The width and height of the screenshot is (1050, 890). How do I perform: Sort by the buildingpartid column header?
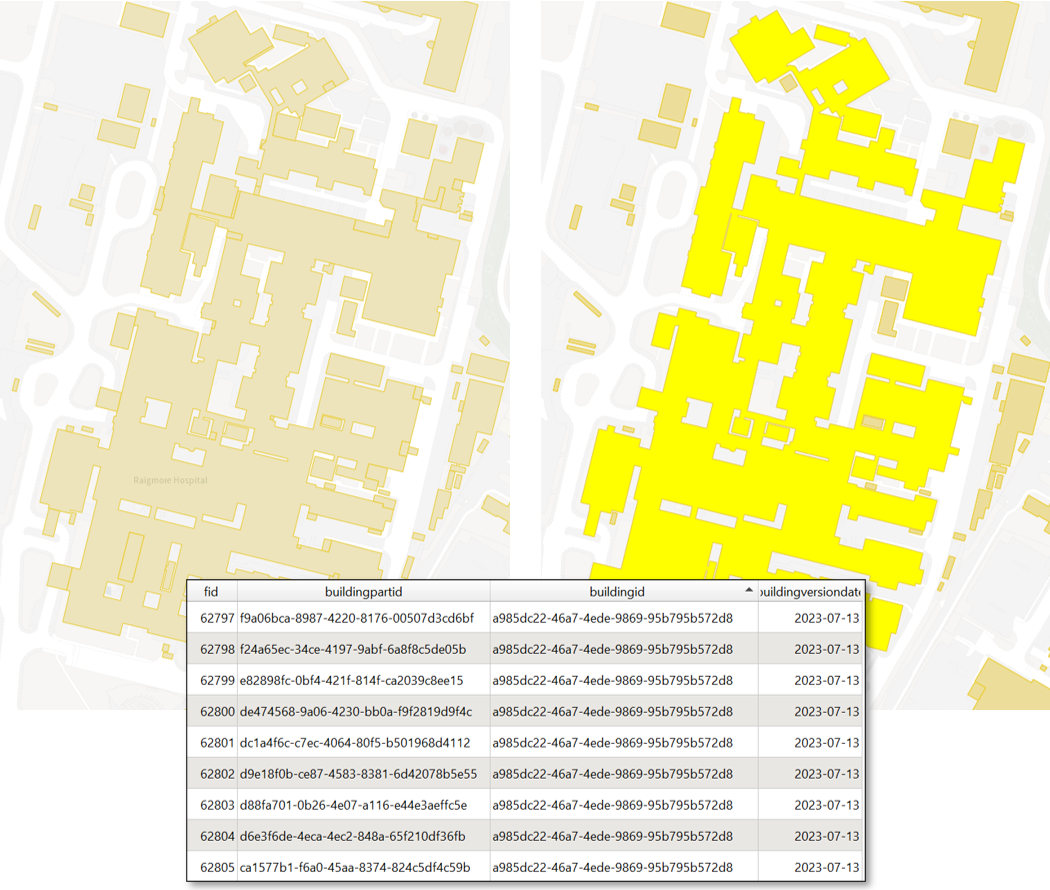[363, 592]
